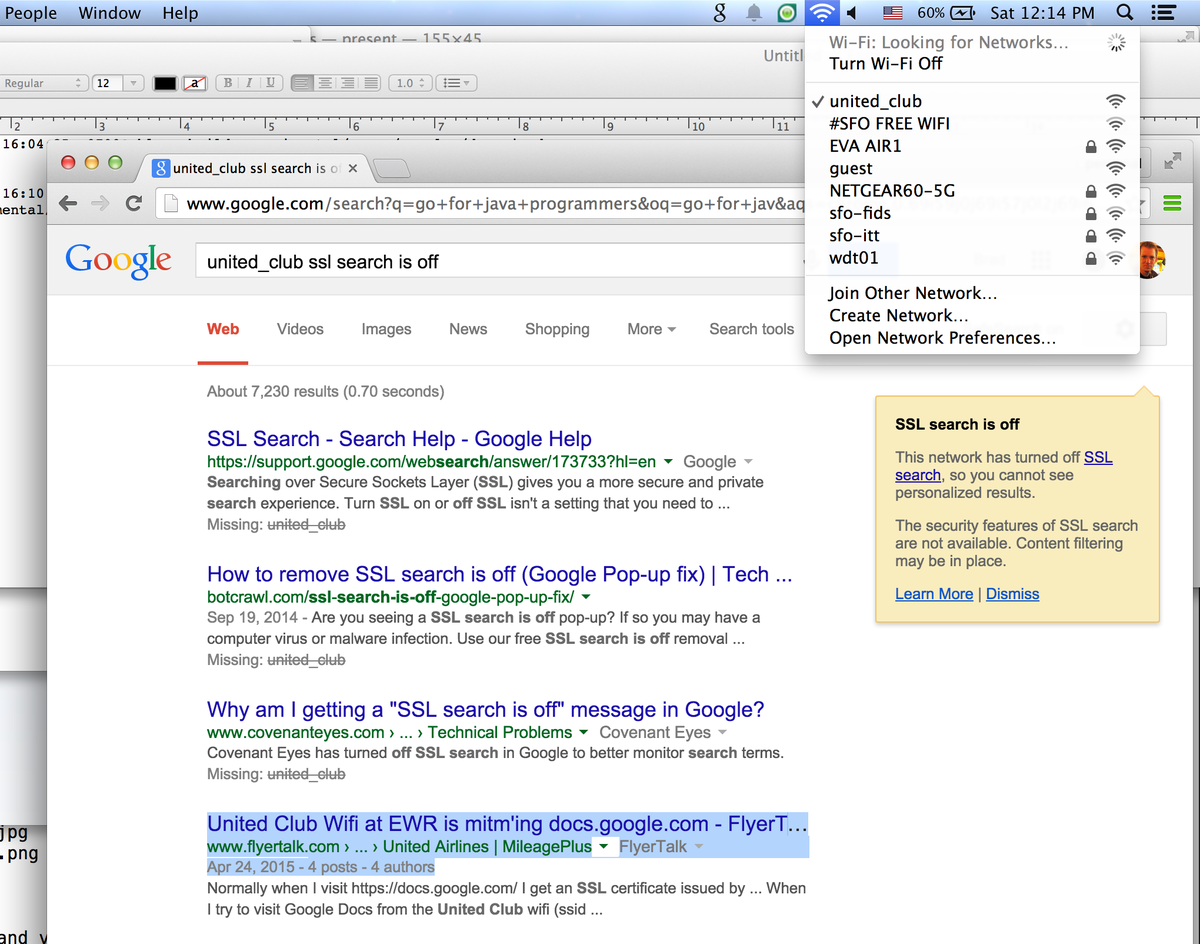Open the Regular font style dropdown
Screen dimensions: 1200x944
(43, 83)
